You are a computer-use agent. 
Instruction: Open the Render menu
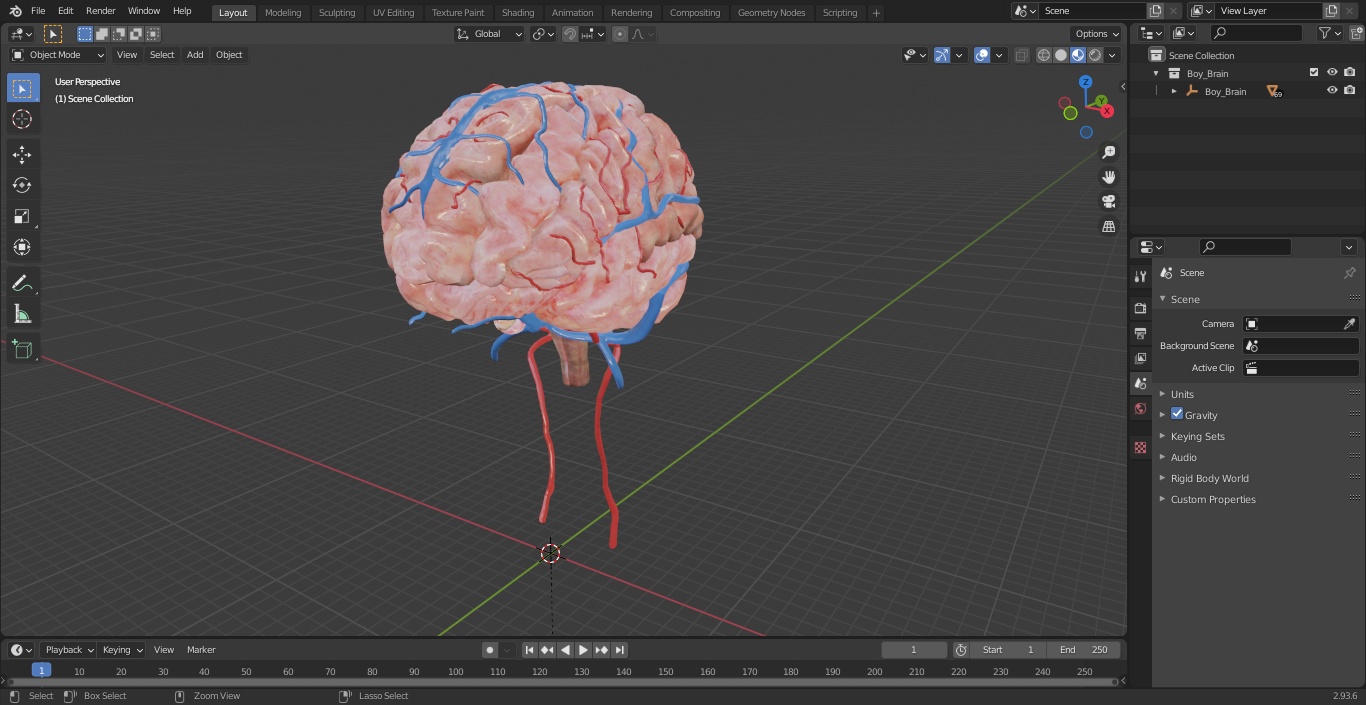point(100,11)
